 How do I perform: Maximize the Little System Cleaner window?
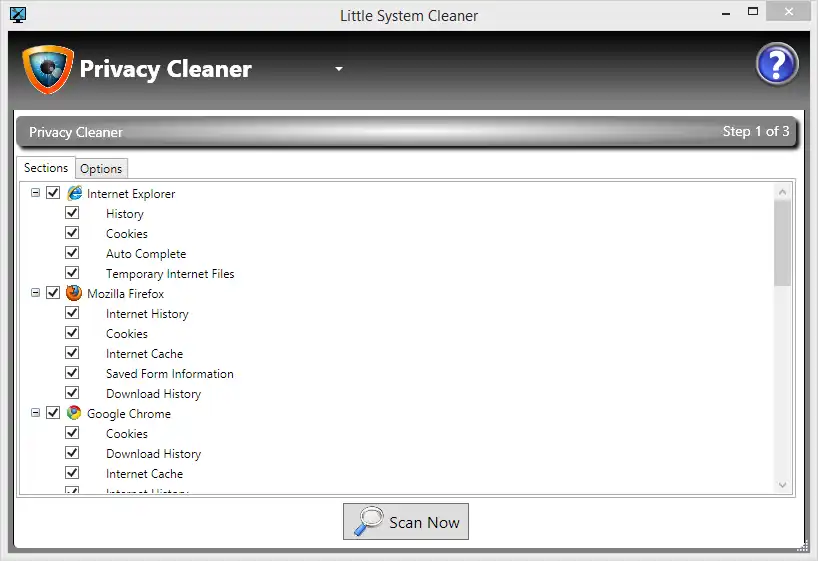click(x=753, y=11)
